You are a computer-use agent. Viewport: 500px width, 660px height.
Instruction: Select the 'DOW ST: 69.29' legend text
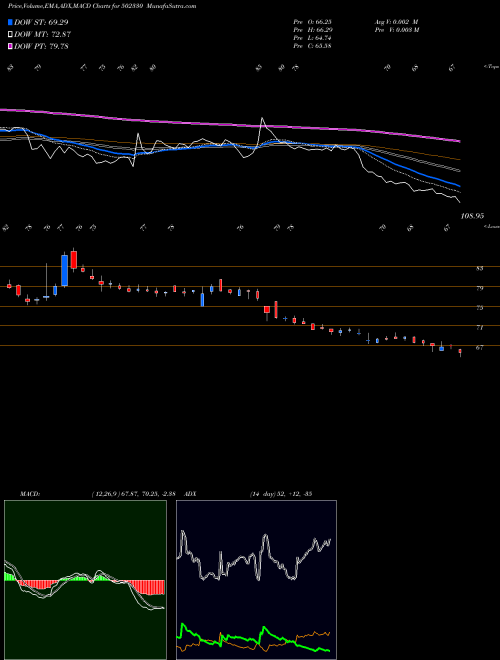[41, 22]
